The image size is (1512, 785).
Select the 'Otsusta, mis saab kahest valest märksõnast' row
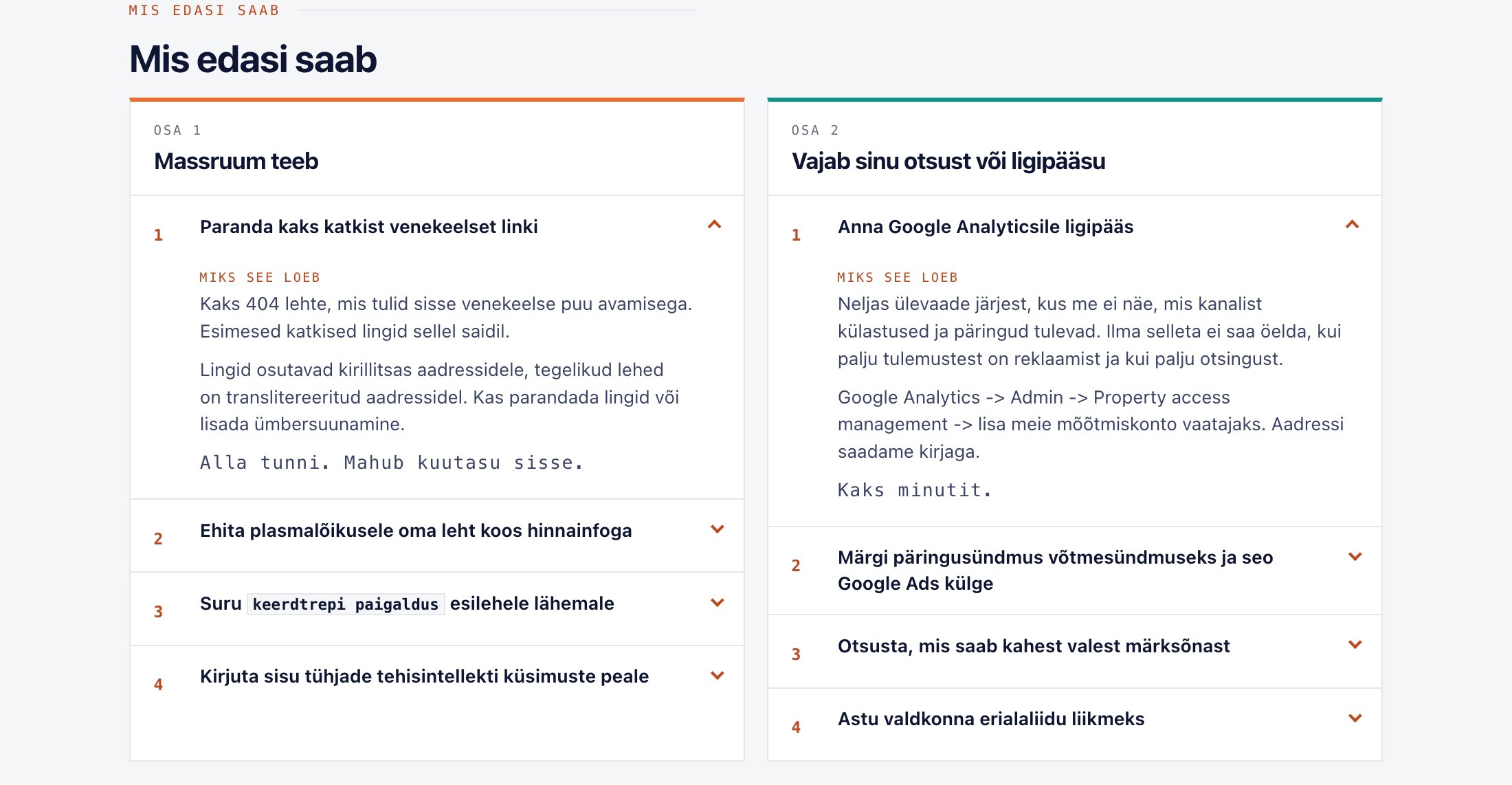tap(1075, 652)
